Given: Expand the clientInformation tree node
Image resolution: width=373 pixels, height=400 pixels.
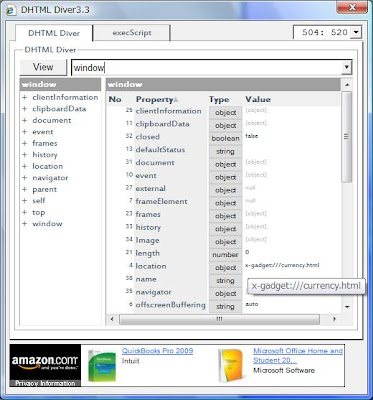Looking at the screenshot, I should pos(24,97).
